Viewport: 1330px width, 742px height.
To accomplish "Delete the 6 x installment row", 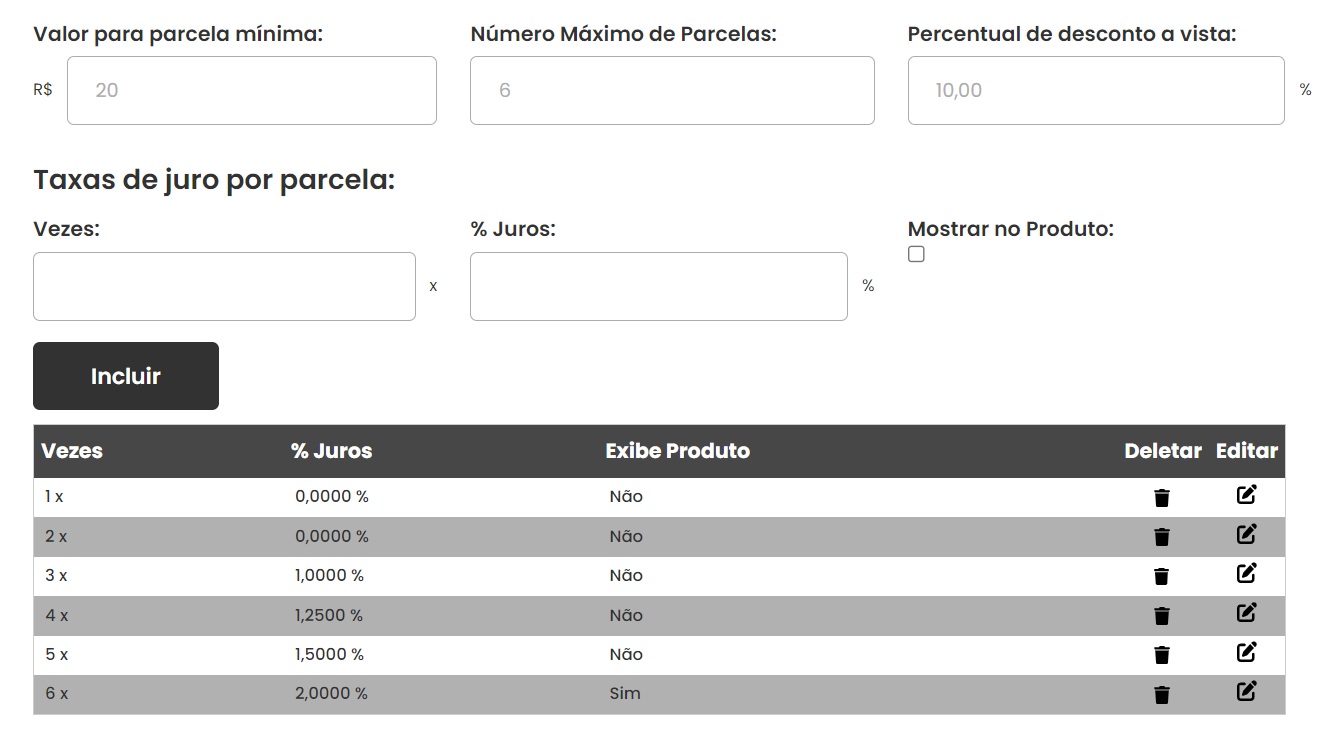I will point(1161,695).
